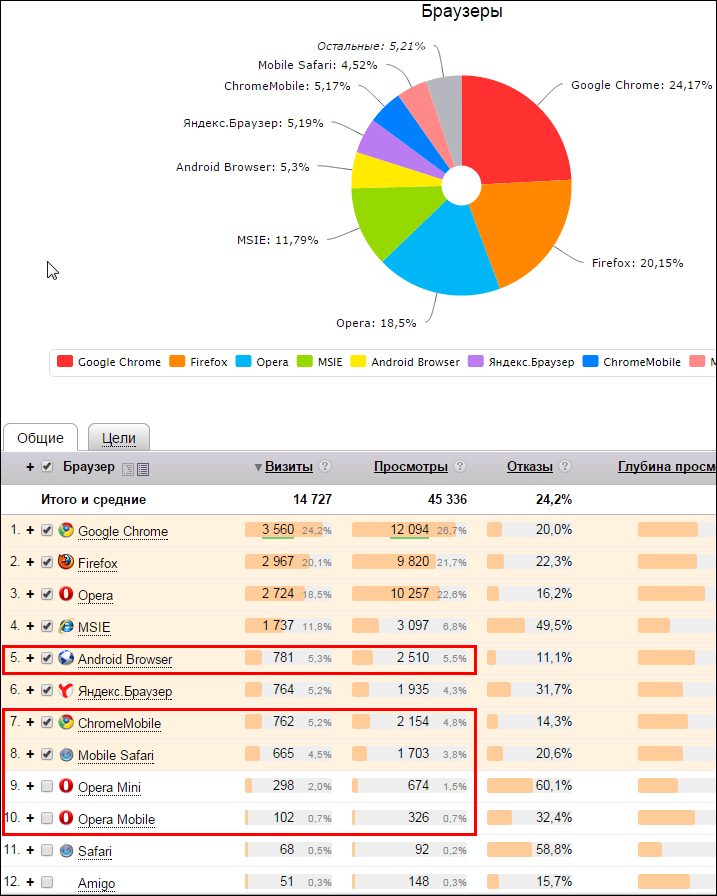Screen dimensions: 717x896
Task: Switch to the Общие tab
Action: point(40,438)
